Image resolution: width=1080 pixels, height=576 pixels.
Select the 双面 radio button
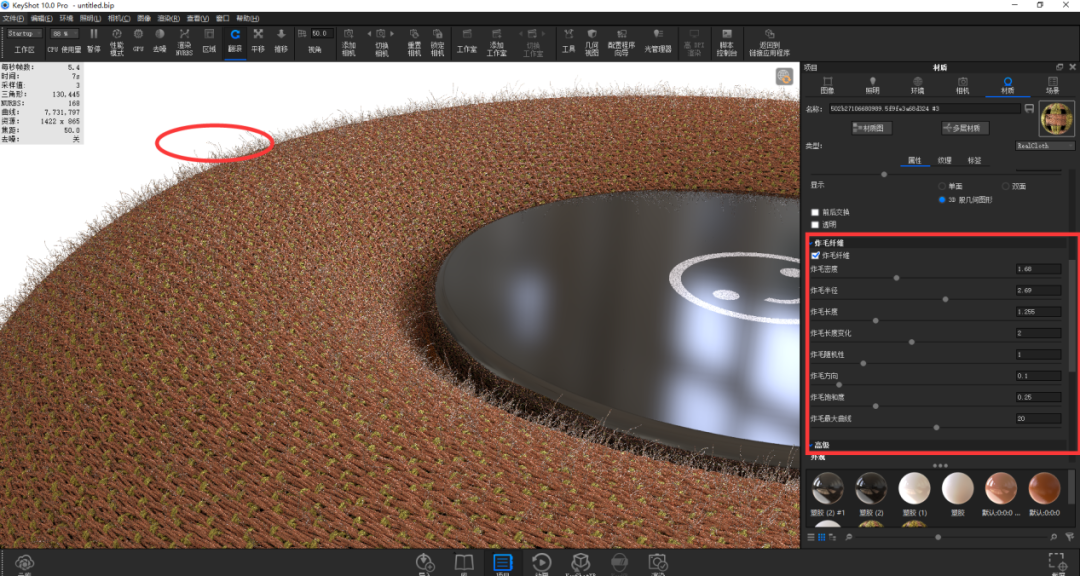1006,187
